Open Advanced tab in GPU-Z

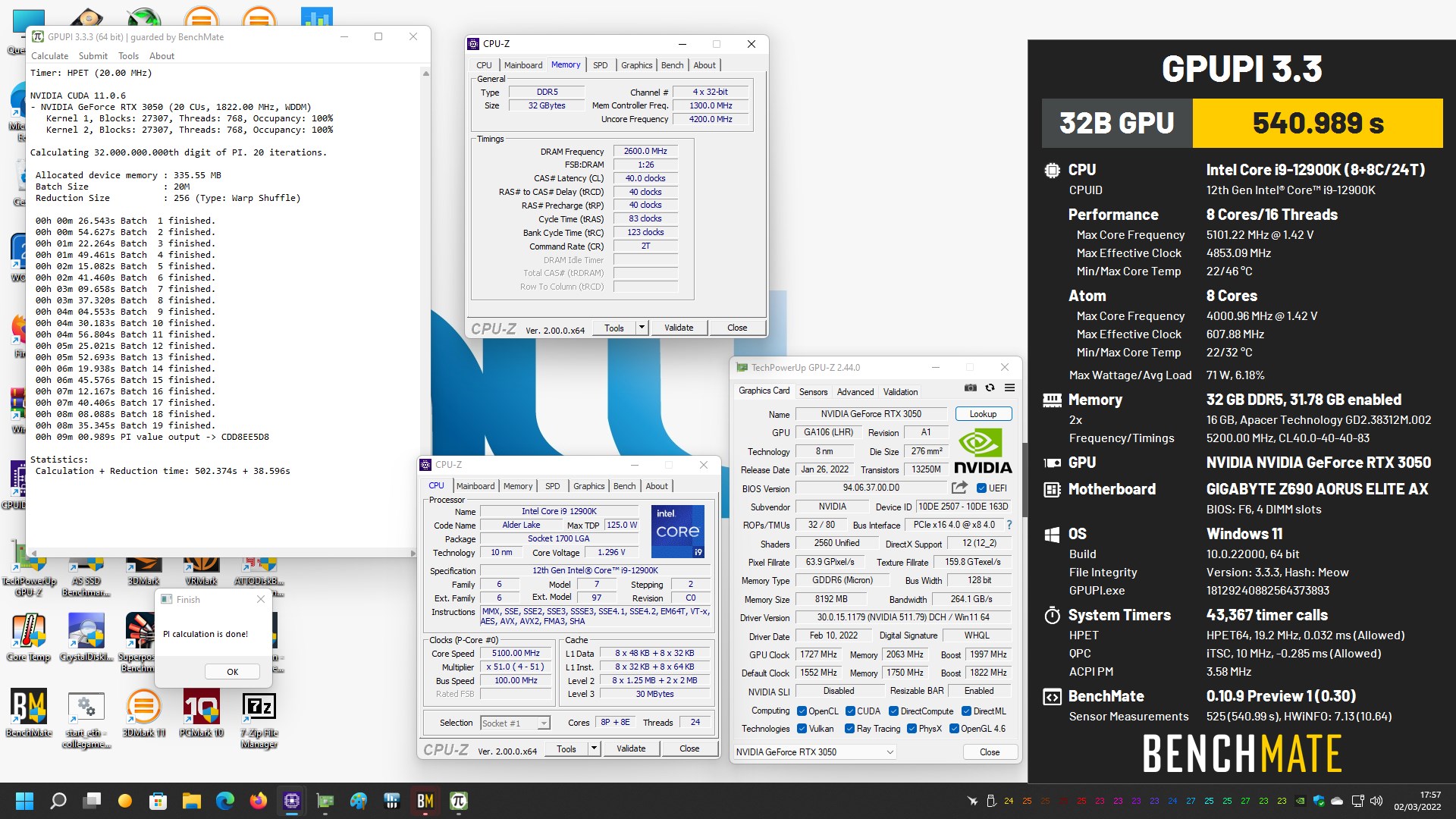[x=855, y=392]
